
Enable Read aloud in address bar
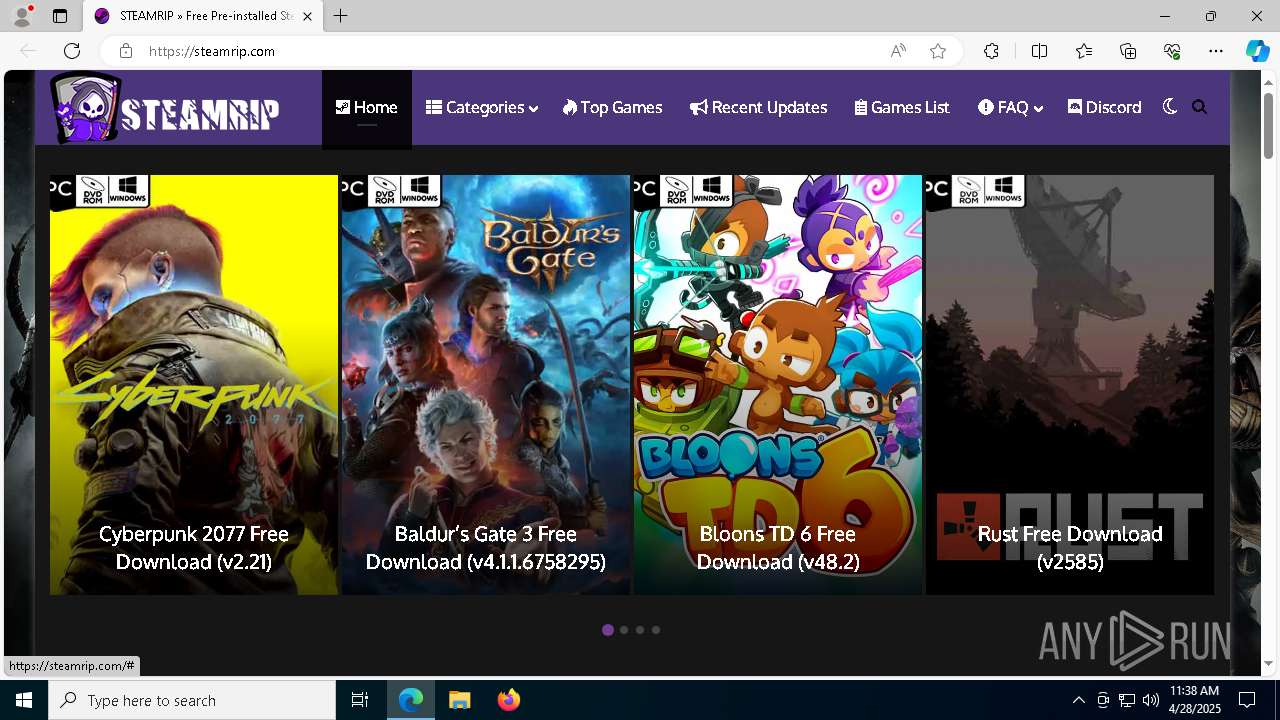point(898,51)
